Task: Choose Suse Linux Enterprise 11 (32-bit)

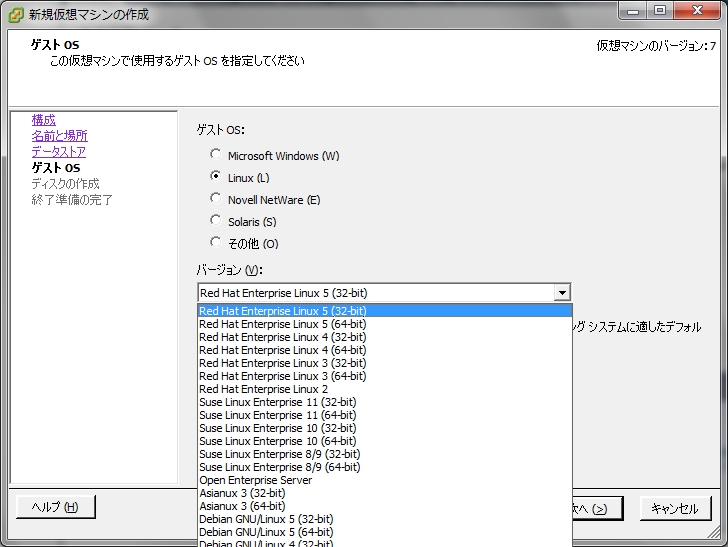Action: [x=385, y=402]
